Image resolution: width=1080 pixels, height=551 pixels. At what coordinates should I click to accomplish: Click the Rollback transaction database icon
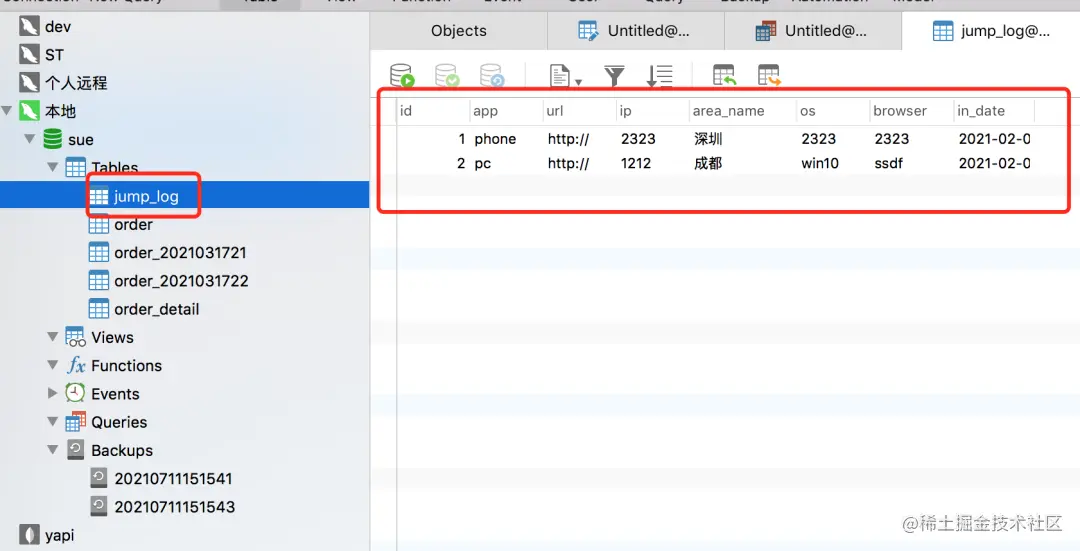point(492,75)
